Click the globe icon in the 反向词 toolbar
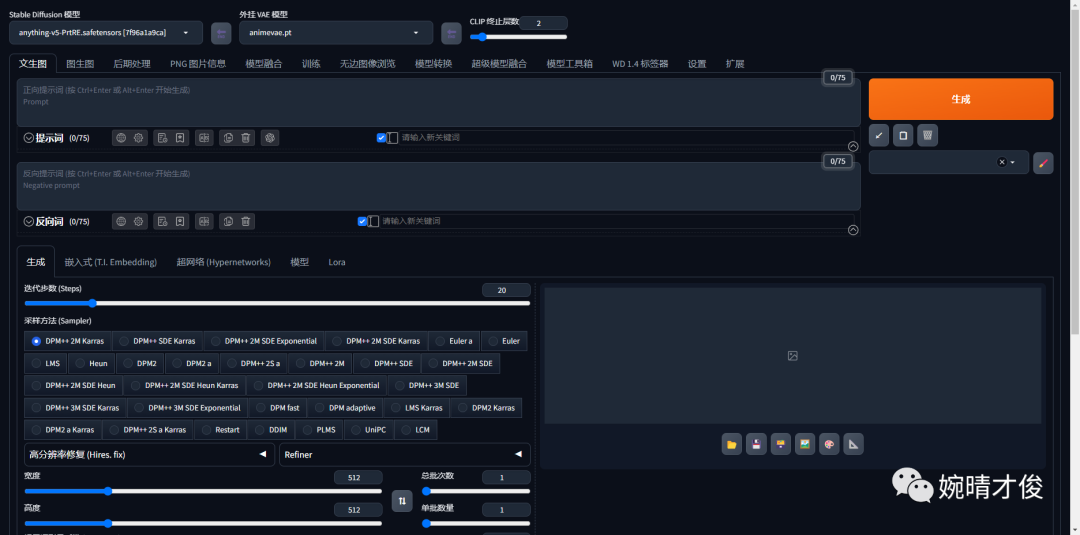 (x=121, y=222)
